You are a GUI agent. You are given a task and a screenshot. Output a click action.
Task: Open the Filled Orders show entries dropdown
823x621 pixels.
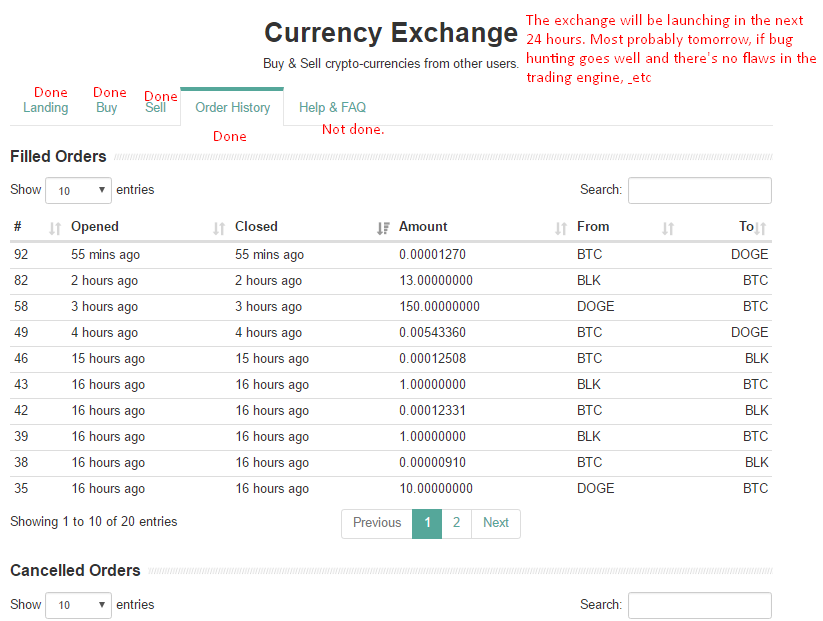78,191
